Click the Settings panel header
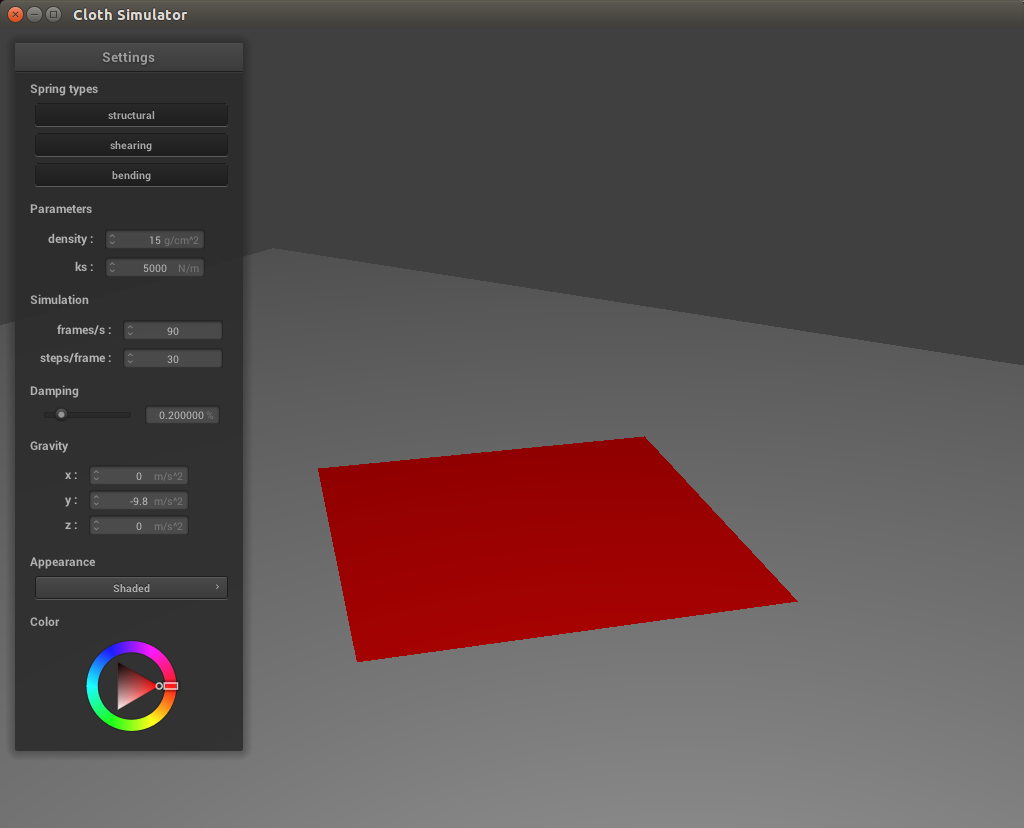 point(128,57)
